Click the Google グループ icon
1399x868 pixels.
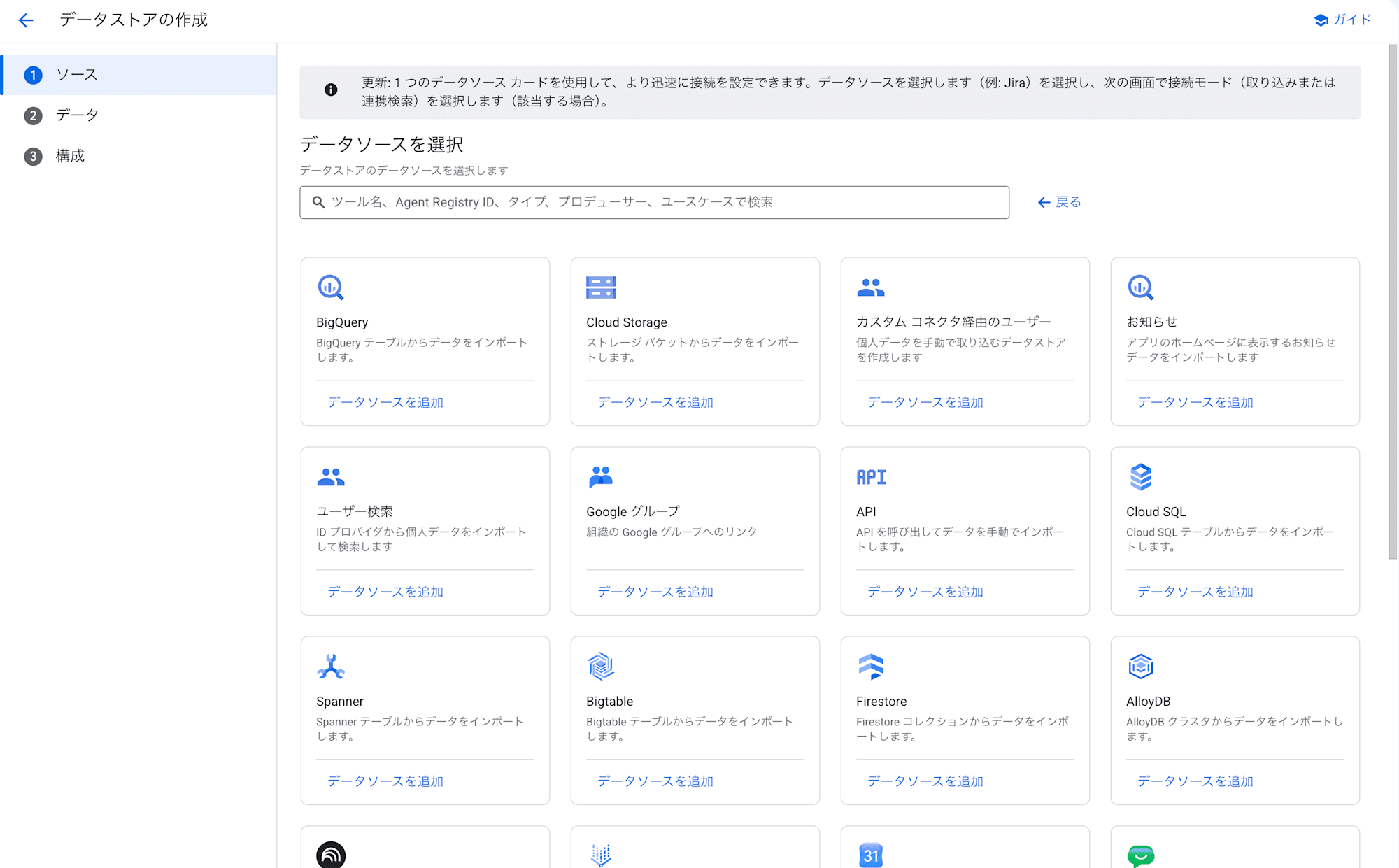pos(601,477)
